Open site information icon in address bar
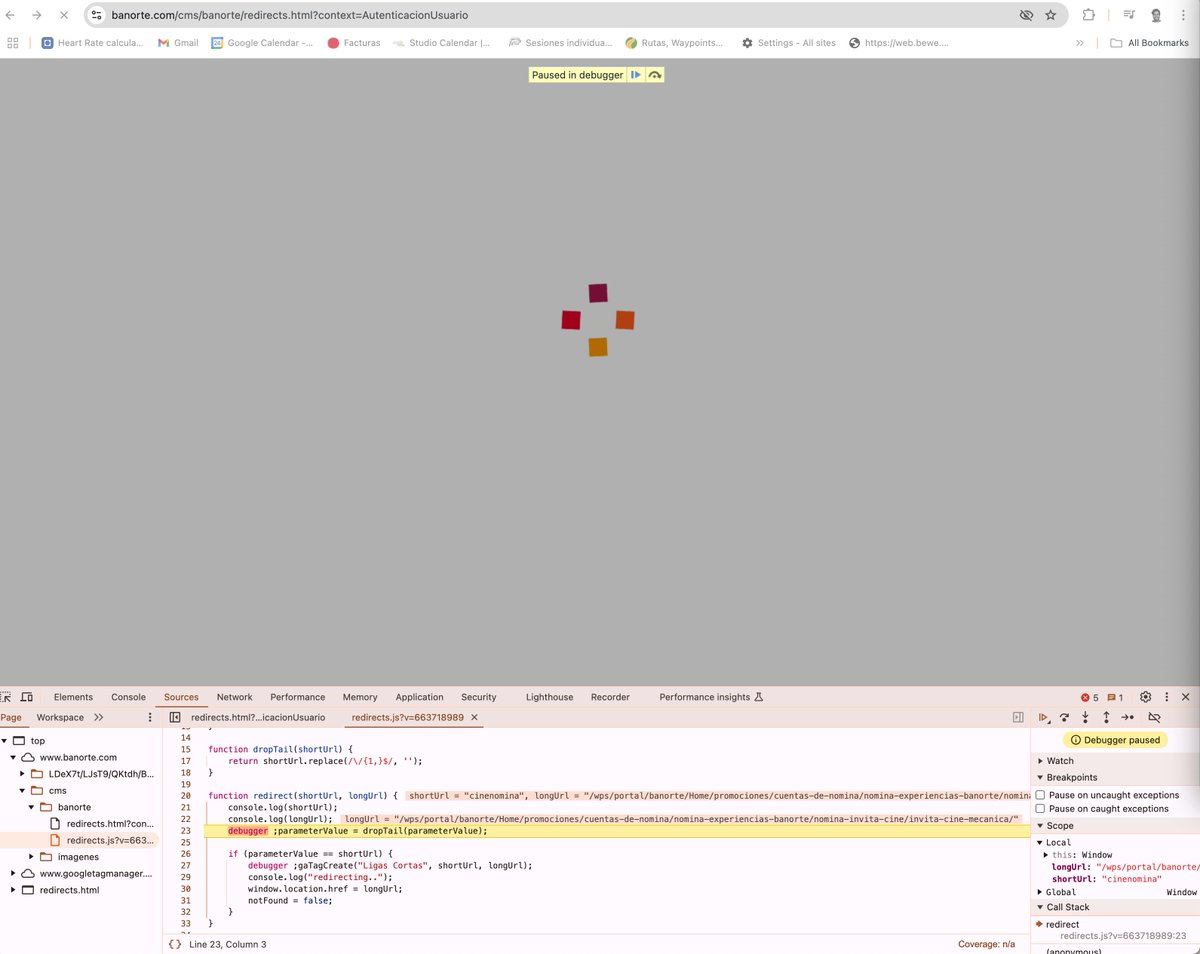This screenshot has width=1200, height=954. pyautogui.click(x=97, y=15)
